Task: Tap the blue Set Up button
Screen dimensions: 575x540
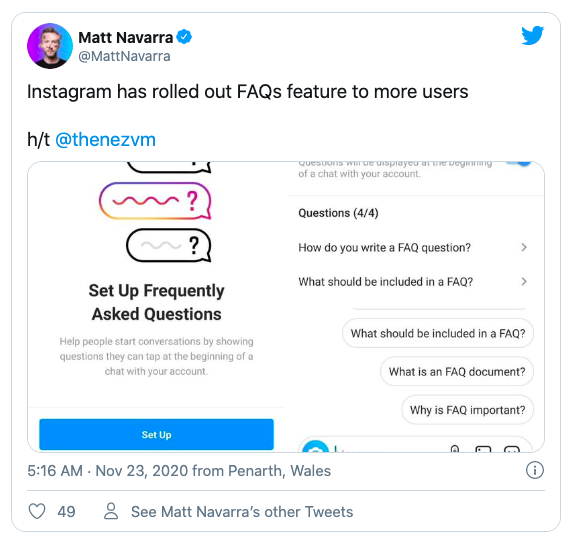Action: (157, 434)
